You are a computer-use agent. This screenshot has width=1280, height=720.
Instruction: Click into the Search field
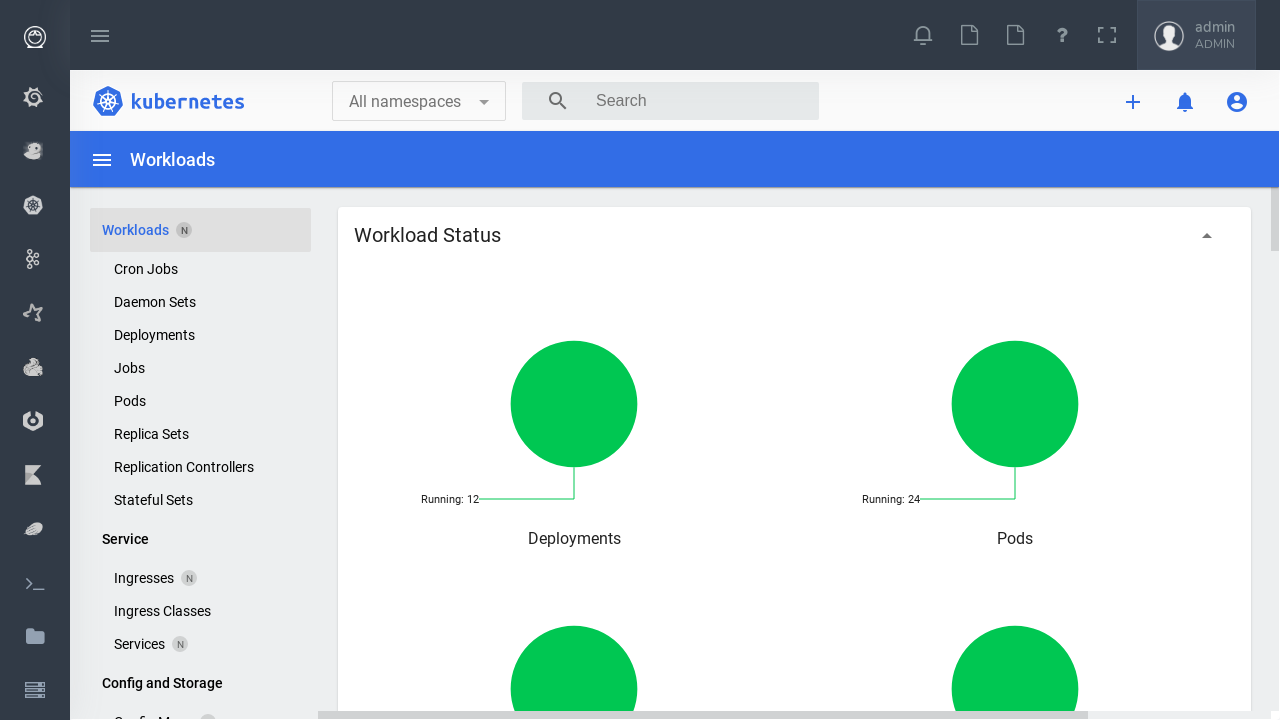pyautogui.click(x=670, y=101)
